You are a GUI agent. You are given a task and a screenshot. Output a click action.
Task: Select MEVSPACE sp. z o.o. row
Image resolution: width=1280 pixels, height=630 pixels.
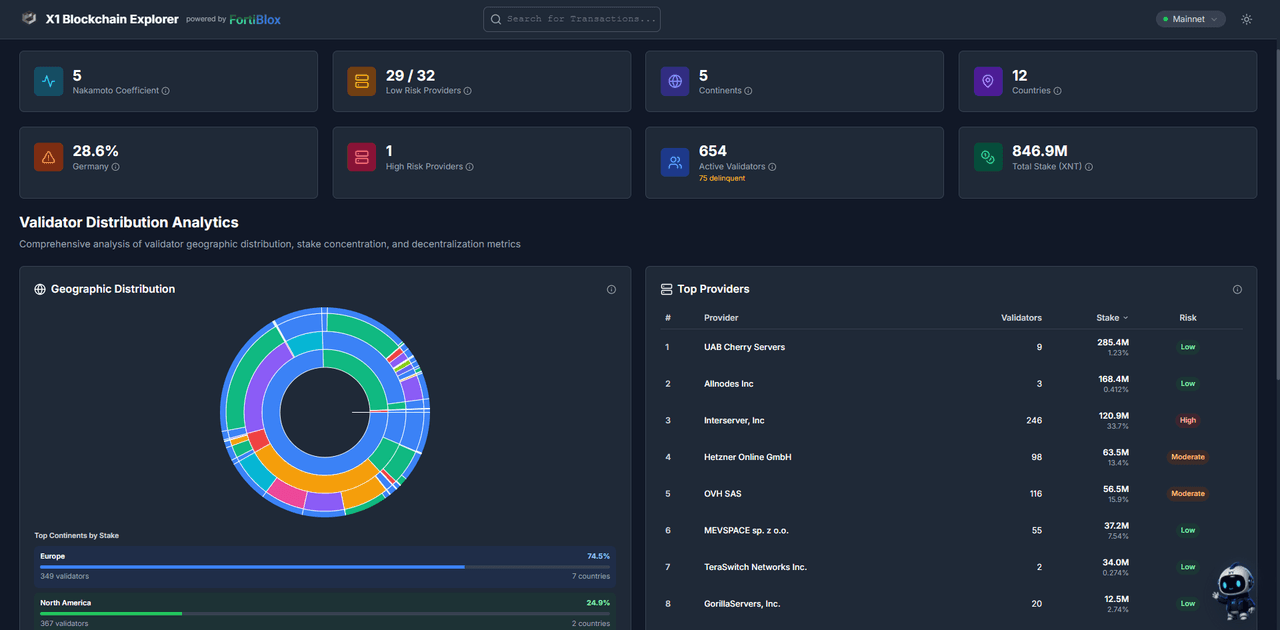coord(951,530)
